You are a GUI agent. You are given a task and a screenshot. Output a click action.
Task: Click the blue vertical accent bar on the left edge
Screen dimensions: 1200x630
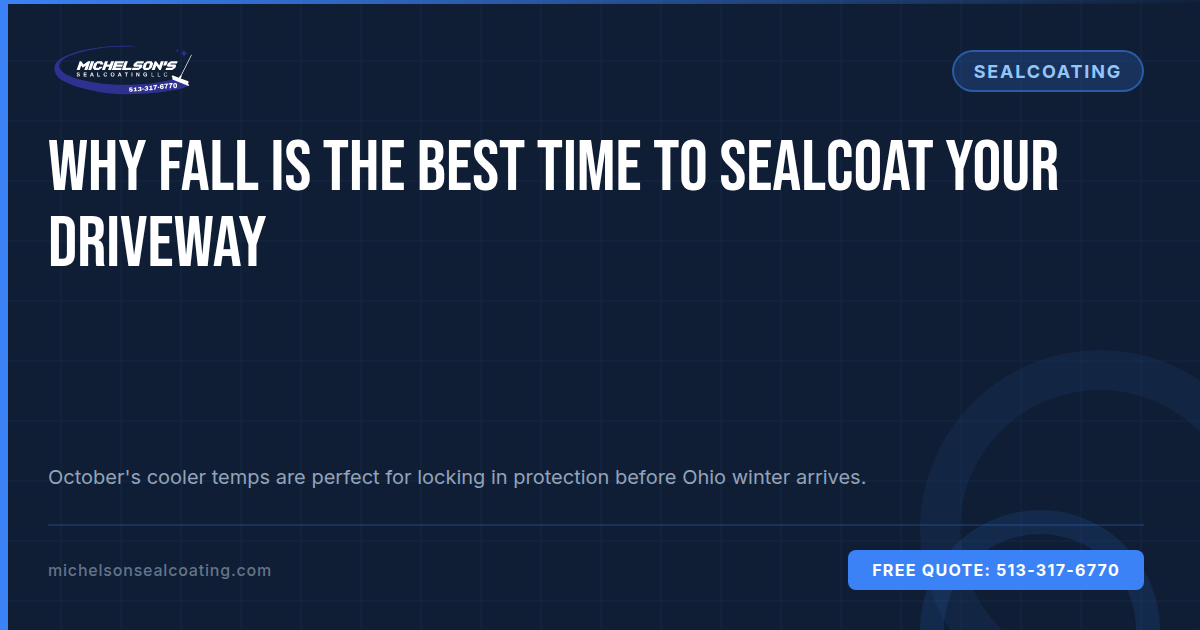click(x=3, y=315)
